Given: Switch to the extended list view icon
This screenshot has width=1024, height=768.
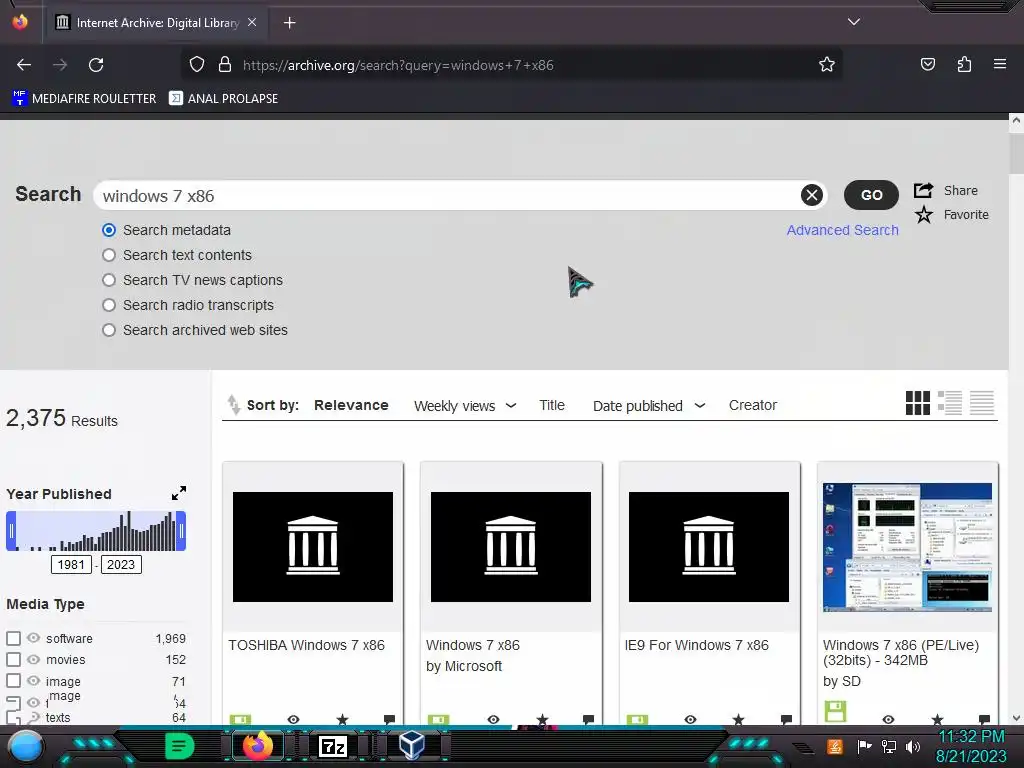Looking at the screenshot, I should click(950, 403).
